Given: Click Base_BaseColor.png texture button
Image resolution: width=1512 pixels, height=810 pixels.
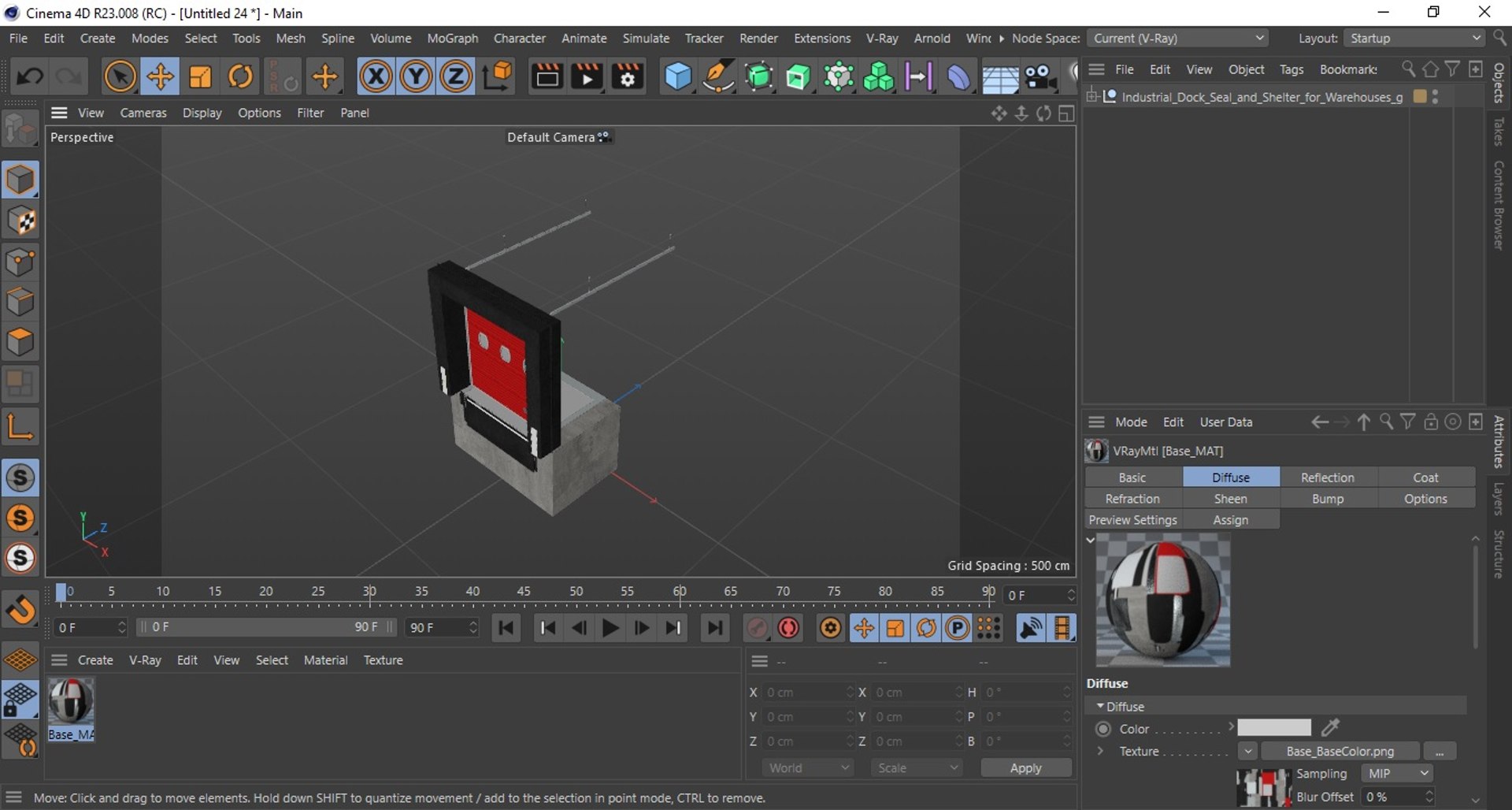Looking at the screenshot, I should click(x=1340, y=751).
